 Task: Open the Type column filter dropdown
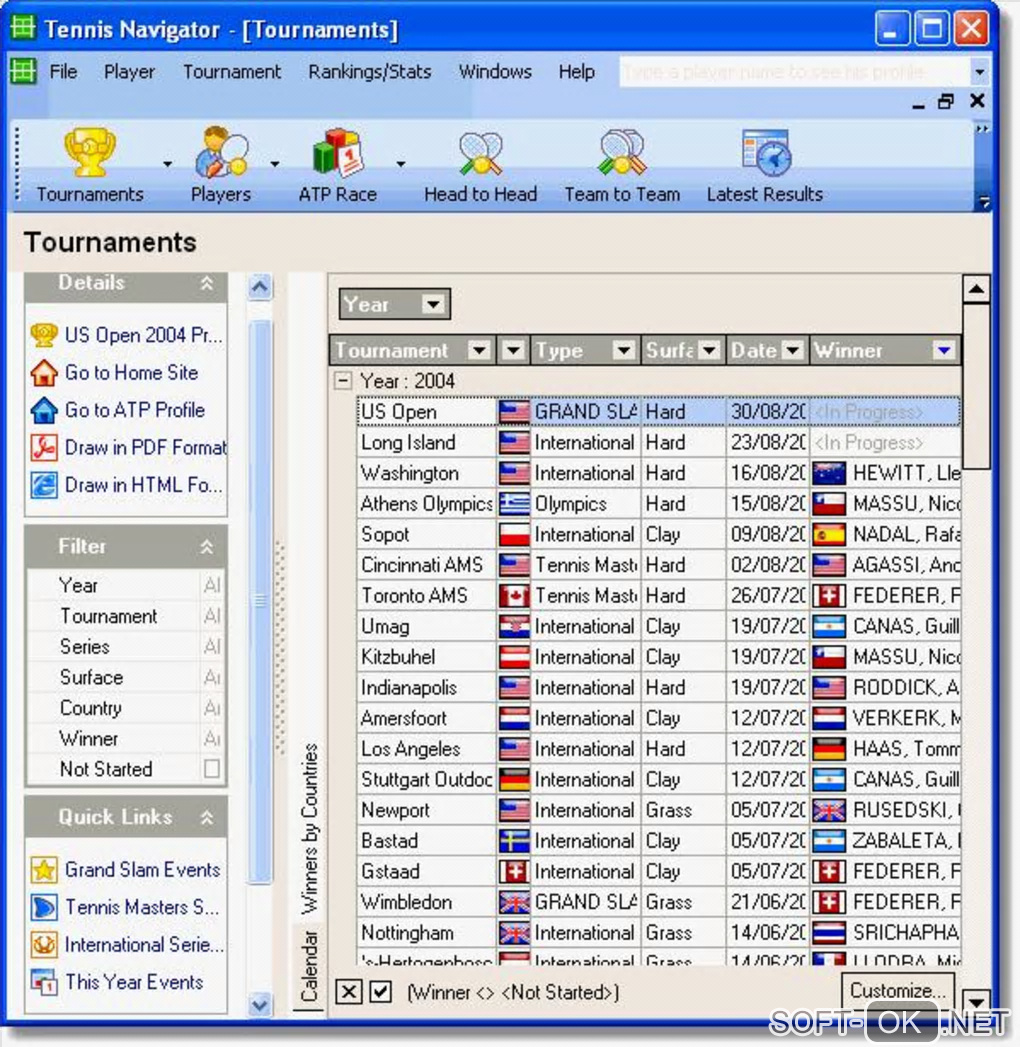tap(623, 350)
